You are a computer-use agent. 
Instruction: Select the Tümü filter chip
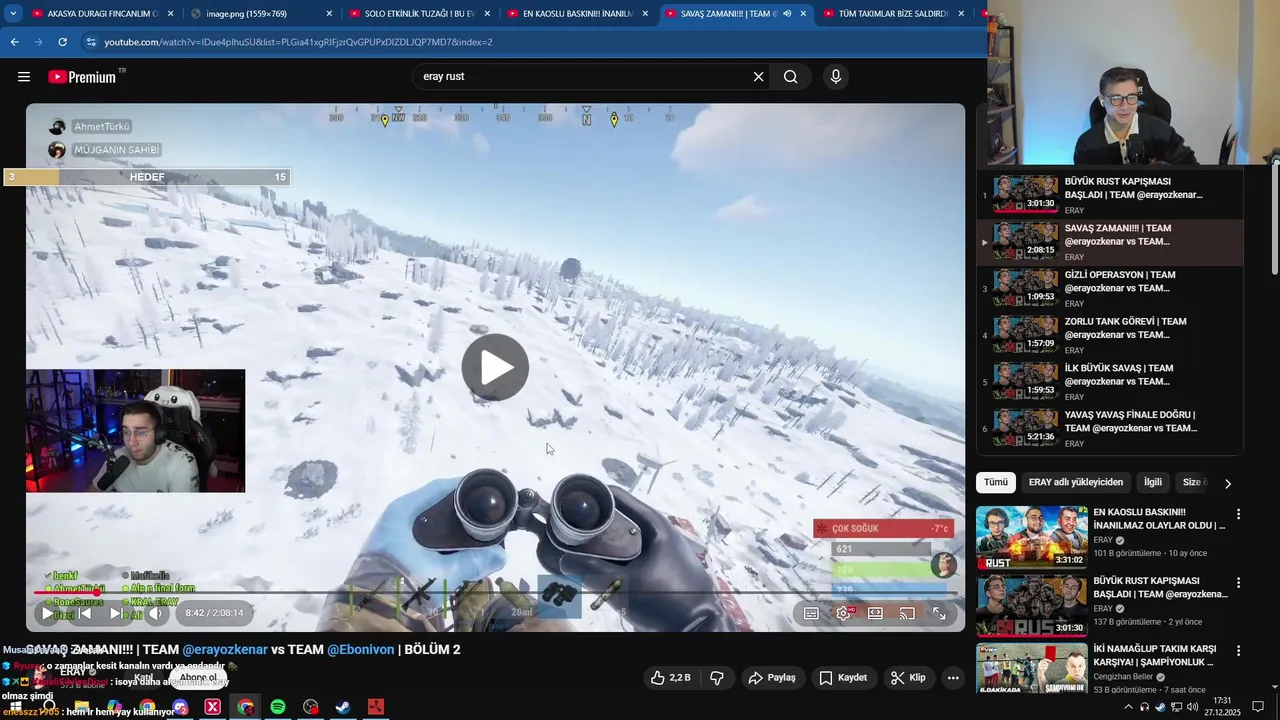coord(996,482)
